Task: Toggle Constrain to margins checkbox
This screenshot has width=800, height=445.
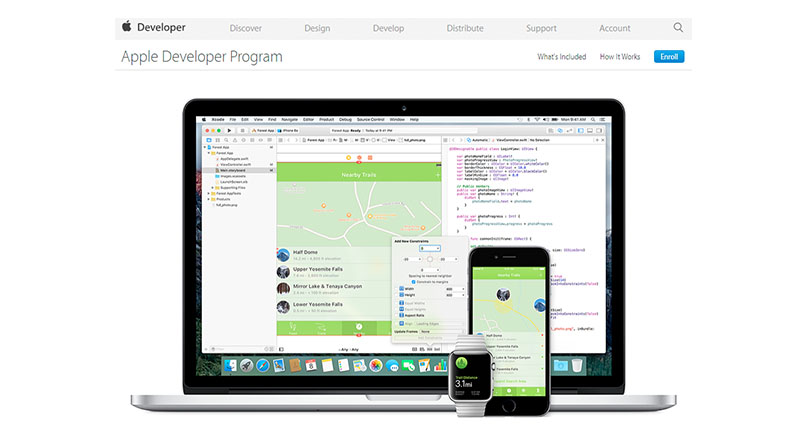Action: (x=413, y=282)
